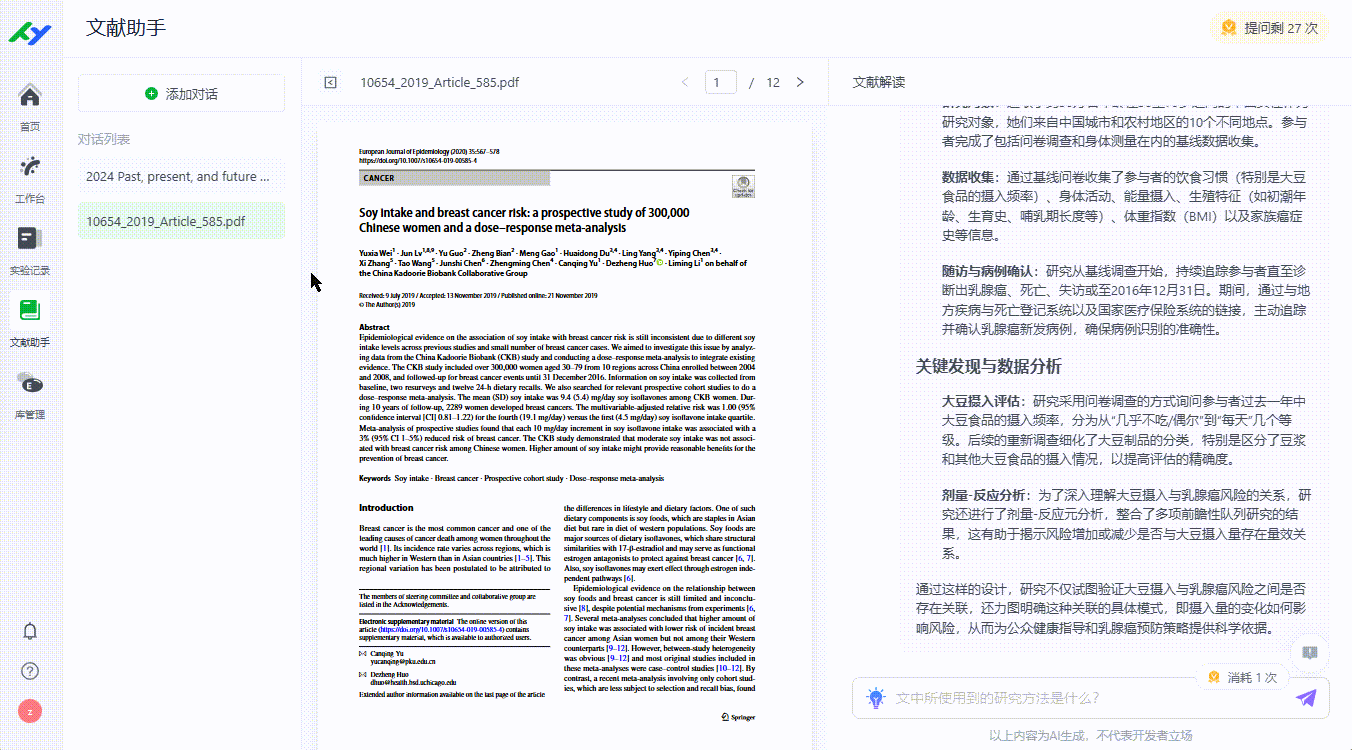Go to 首页 in the left sidebar
Viewport: 1352px width, 750px height.
(x=30, y=105)
